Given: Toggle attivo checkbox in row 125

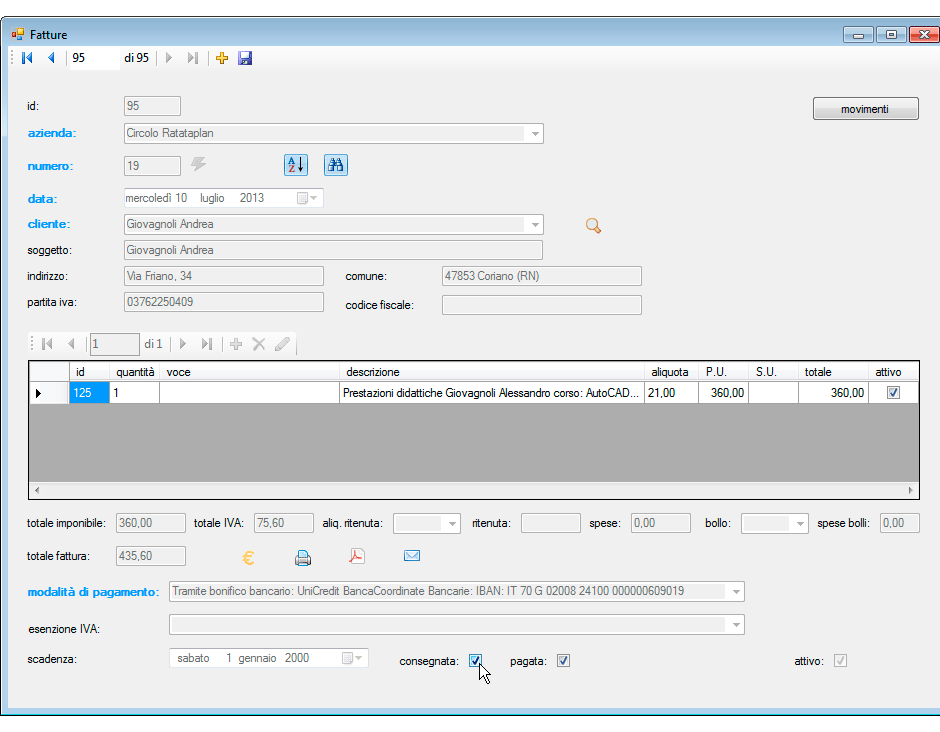Looking at the screenshot, I should click(893, 393).
